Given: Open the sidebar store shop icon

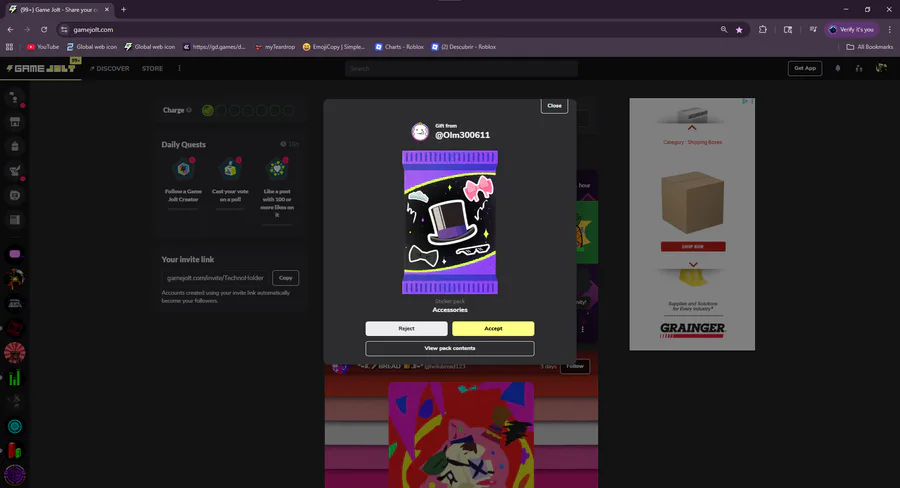Looking at the screenshot, I should tap(15, 122).
